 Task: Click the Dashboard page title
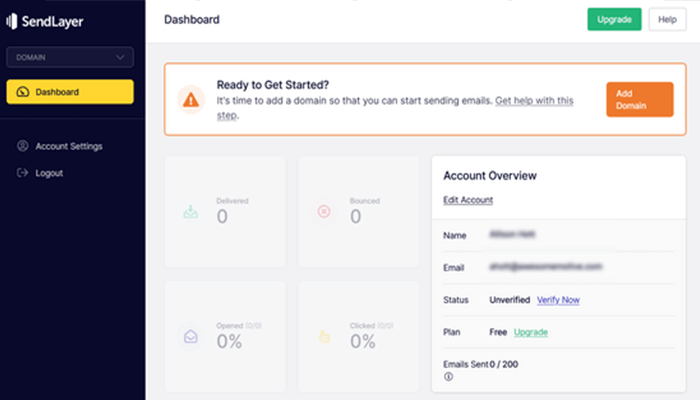[x=192, y=20]
